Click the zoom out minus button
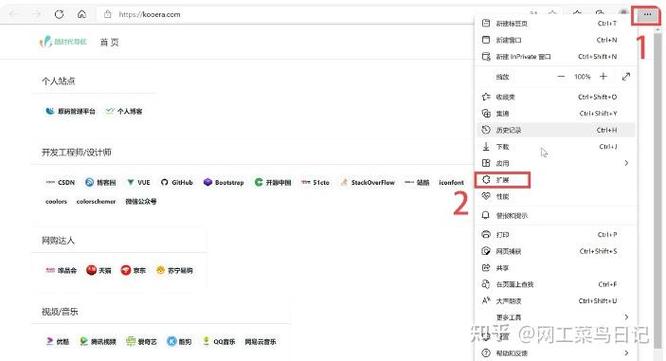This screenshot has height=361, width=666. click(x=561, y=76)
